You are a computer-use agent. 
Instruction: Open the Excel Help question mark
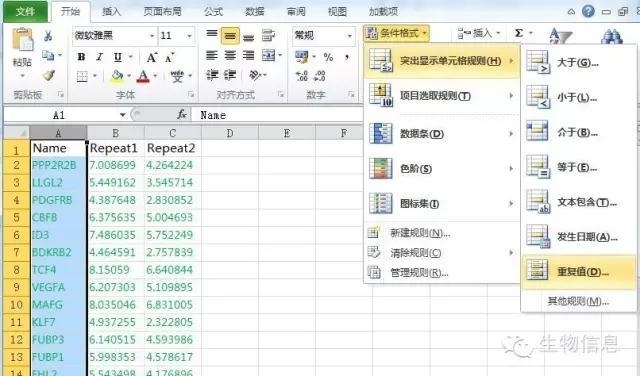click(588, 11)
